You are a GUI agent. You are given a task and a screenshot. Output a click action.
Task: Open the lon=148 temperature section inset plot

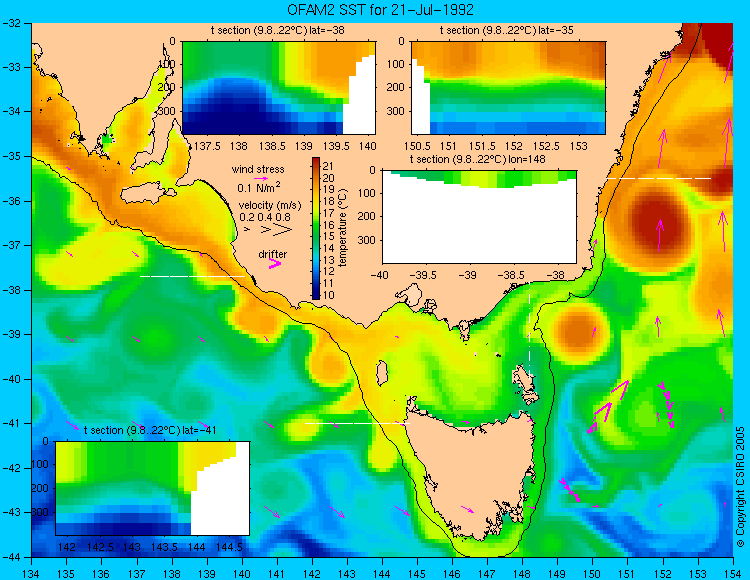click(479, 217)
